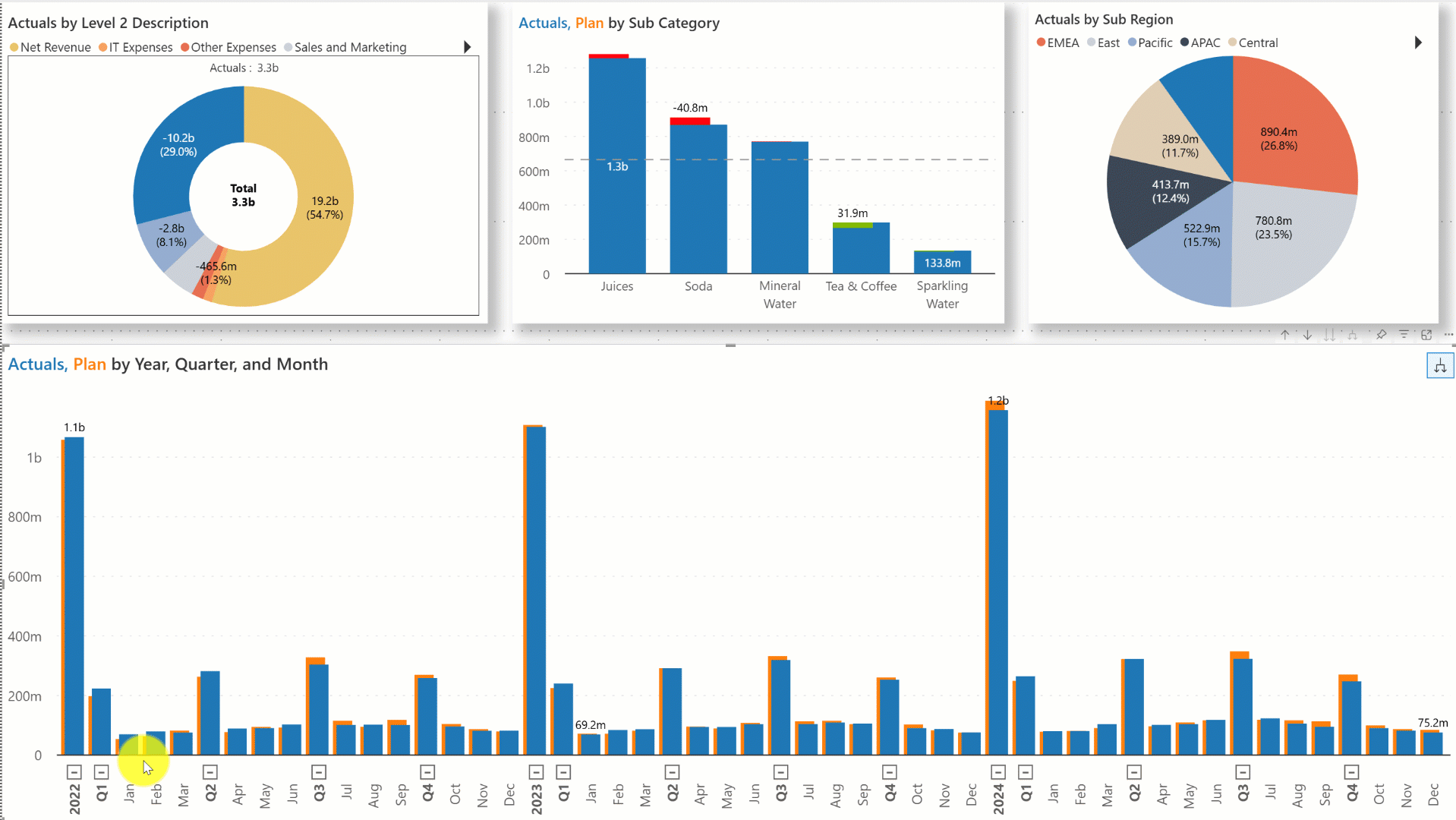The image size is (1456, 820).
Task: Click the Drill down arrow icon
Action: tap(1307, 335)
